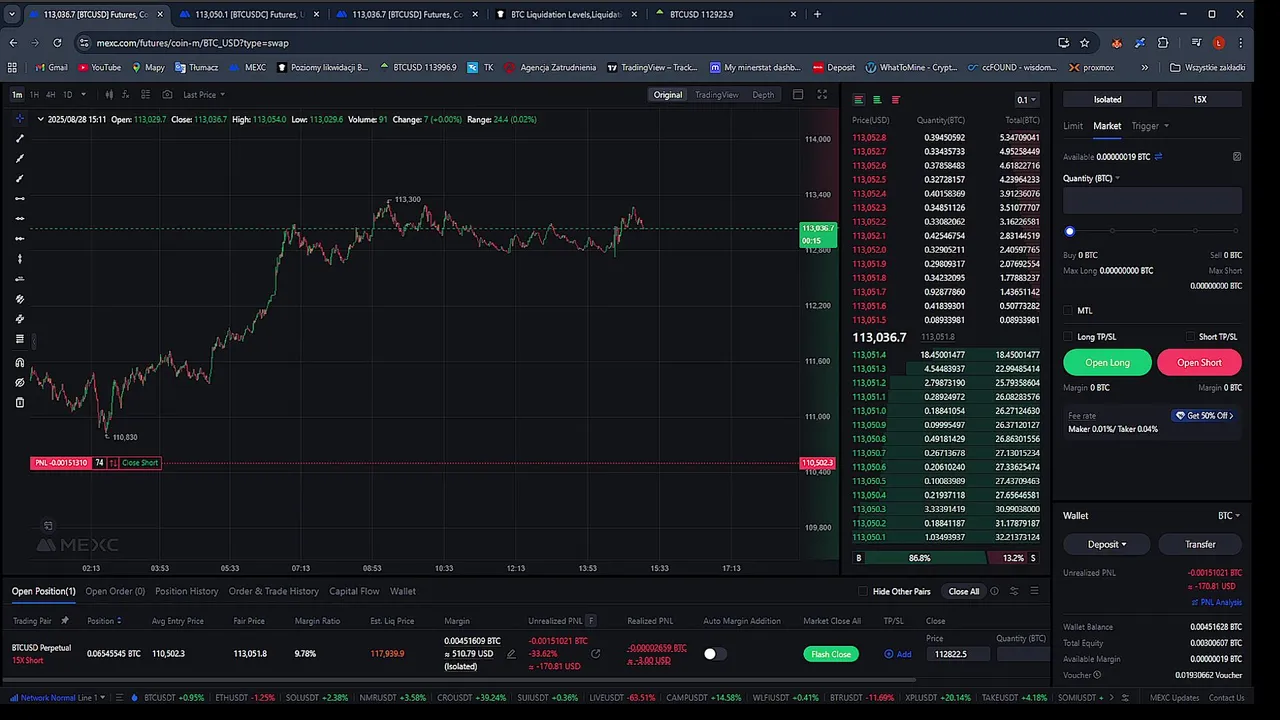Activate the magnet snap tool

(19, 362)
